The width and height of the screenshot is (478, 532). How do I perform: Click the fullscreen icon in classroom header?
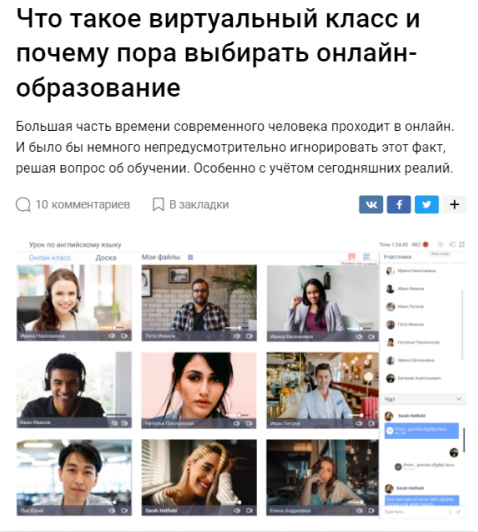(462, 244)
